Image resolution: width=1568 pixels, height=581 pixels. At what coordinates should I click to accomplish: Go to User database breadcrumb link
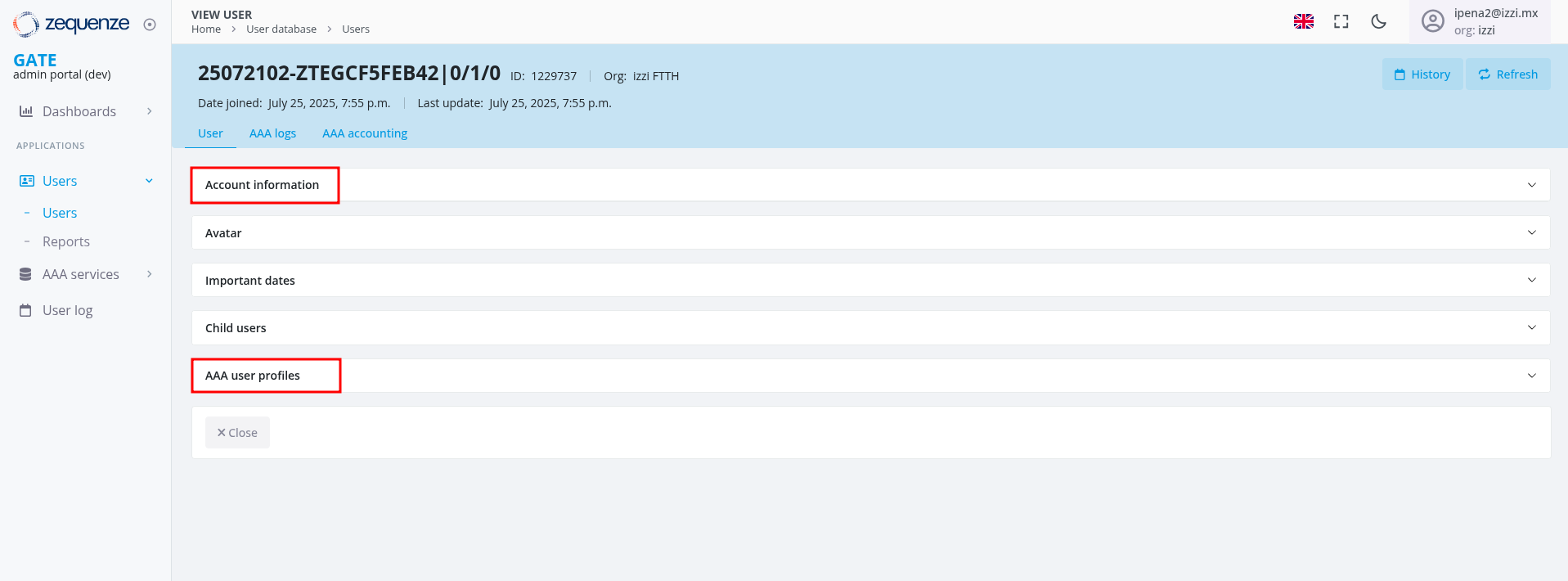(281, 29)
